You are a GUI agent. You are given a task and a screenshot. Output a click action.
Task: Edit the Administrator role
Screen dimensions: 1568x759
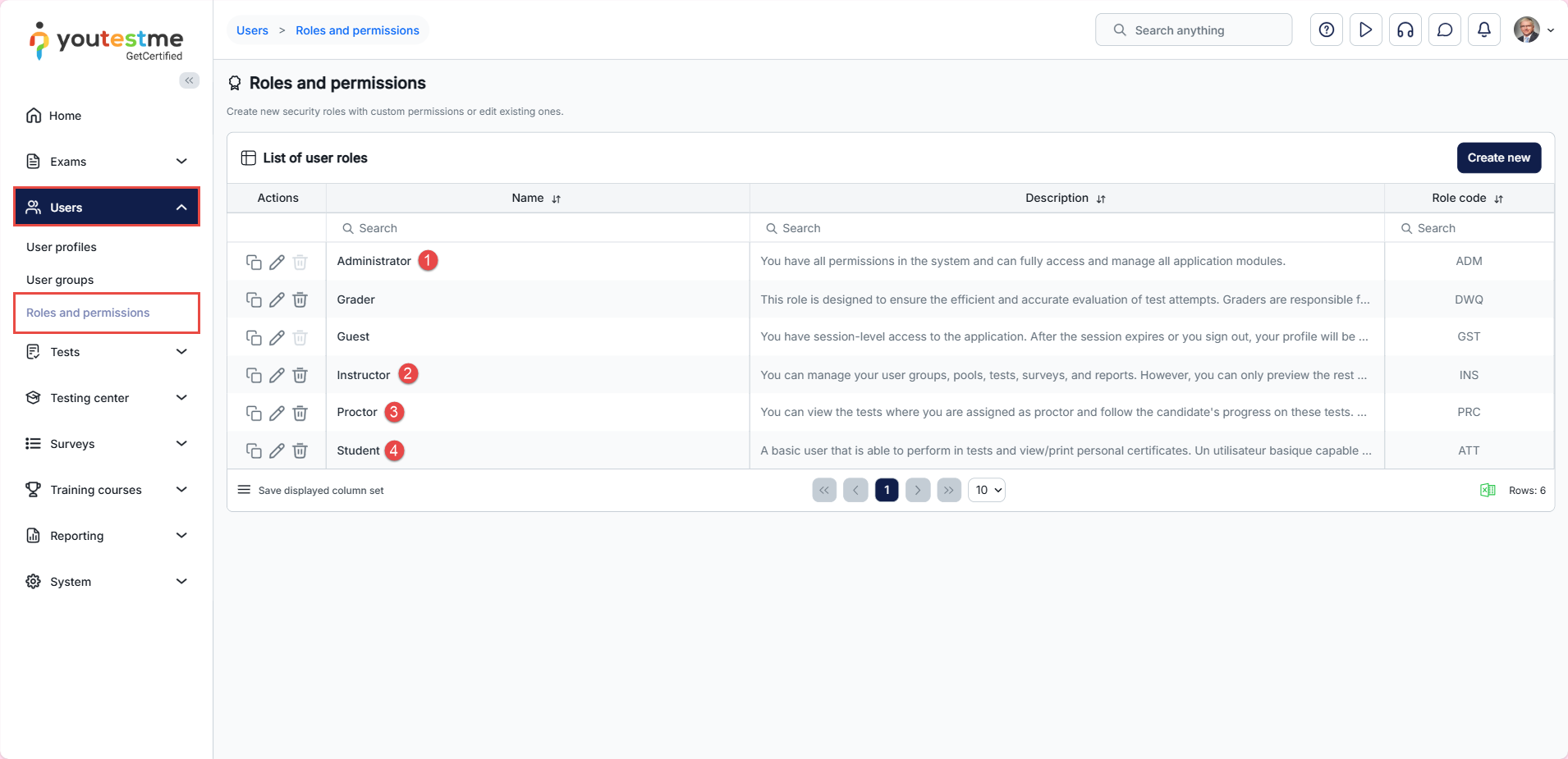coord(277,262)
